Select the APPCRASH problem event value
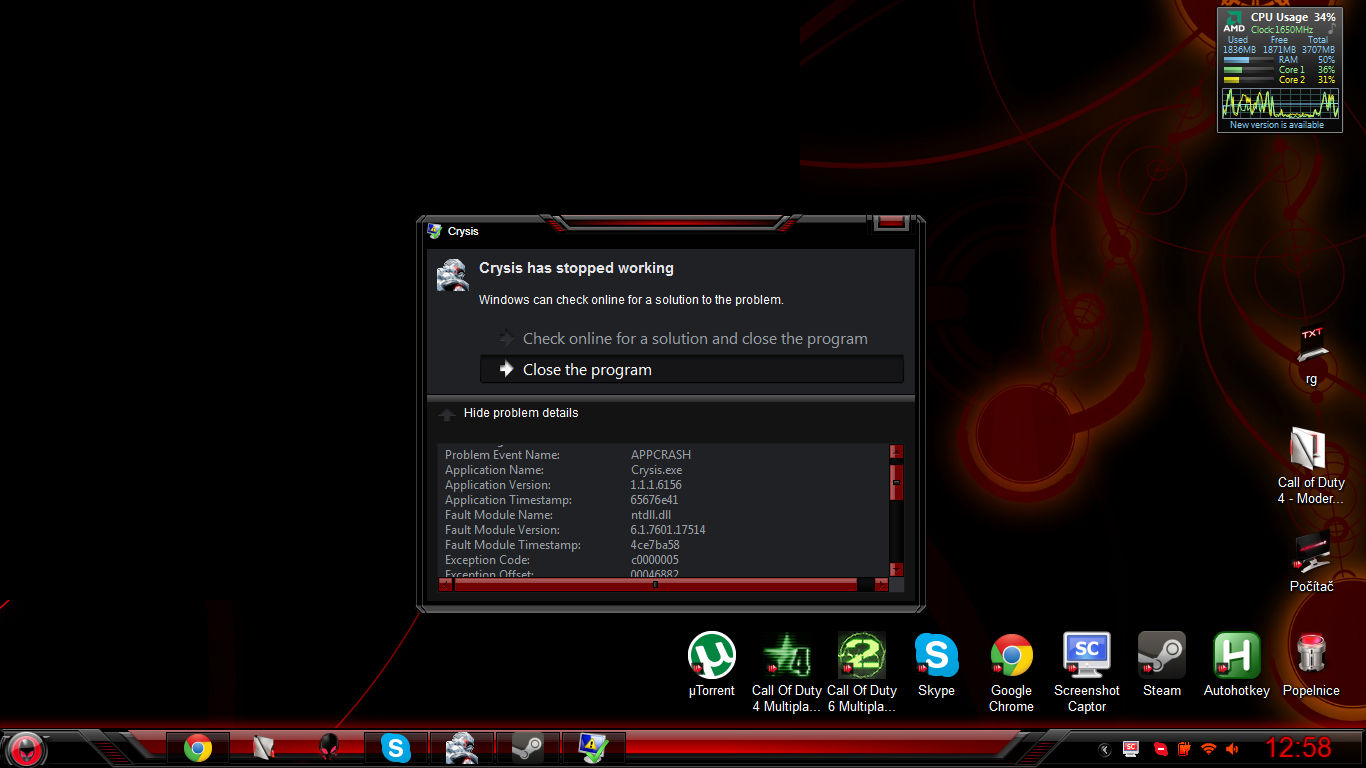Viewport: 1366px width, 768px height. pos(661,455)
